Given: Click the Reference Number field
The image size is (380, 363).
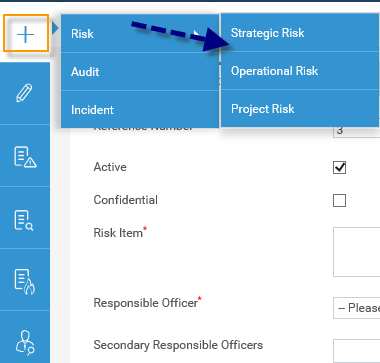Looking at the screenshot, I should (x=356, y=132).
